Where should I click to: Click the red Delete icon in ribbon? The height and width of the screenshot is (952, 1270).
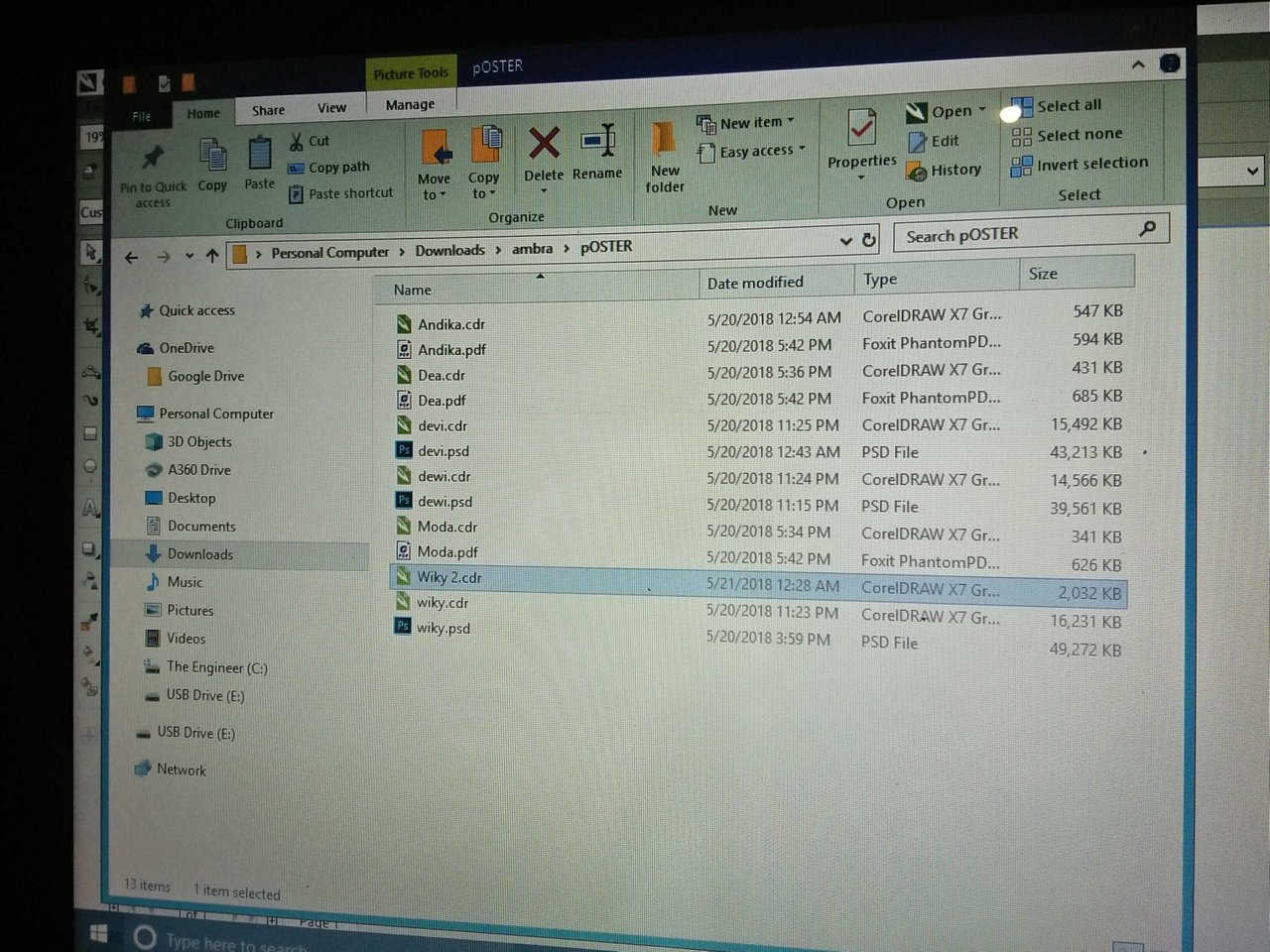[544, 145]
